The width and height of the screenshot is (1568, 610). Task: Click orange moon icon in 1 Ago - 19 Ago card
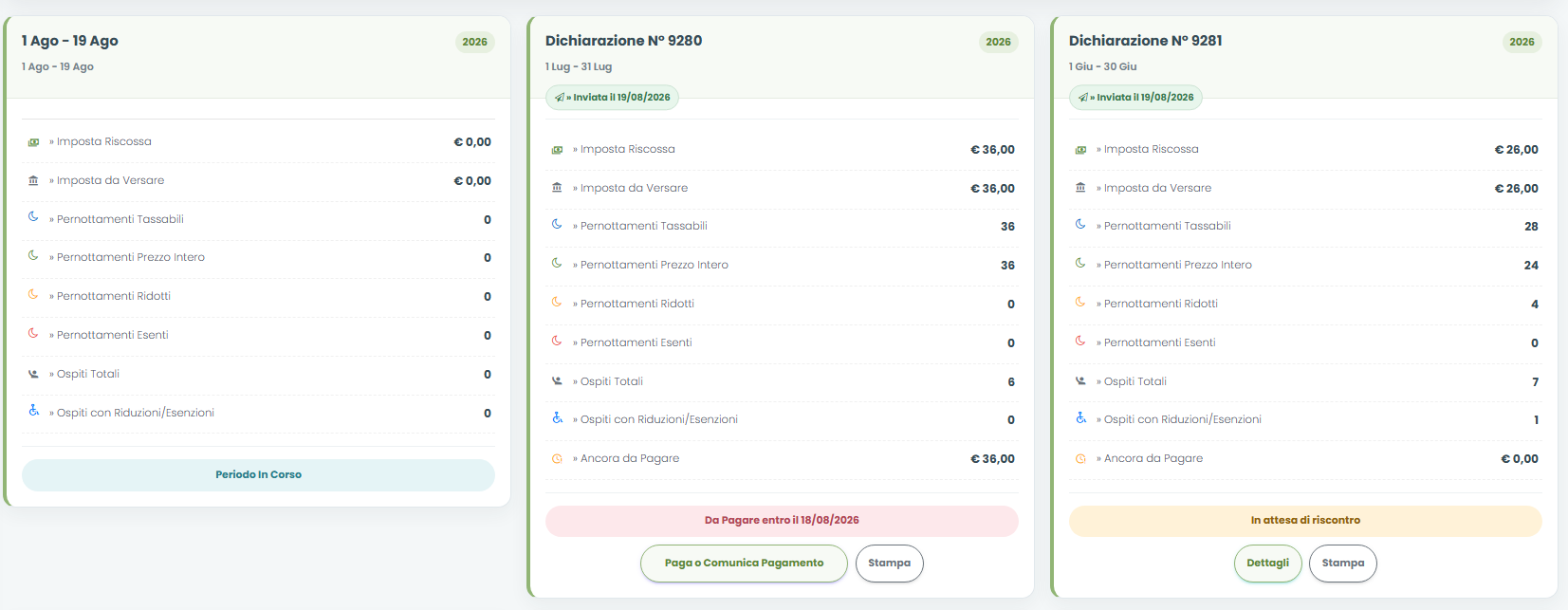point(33,295)
